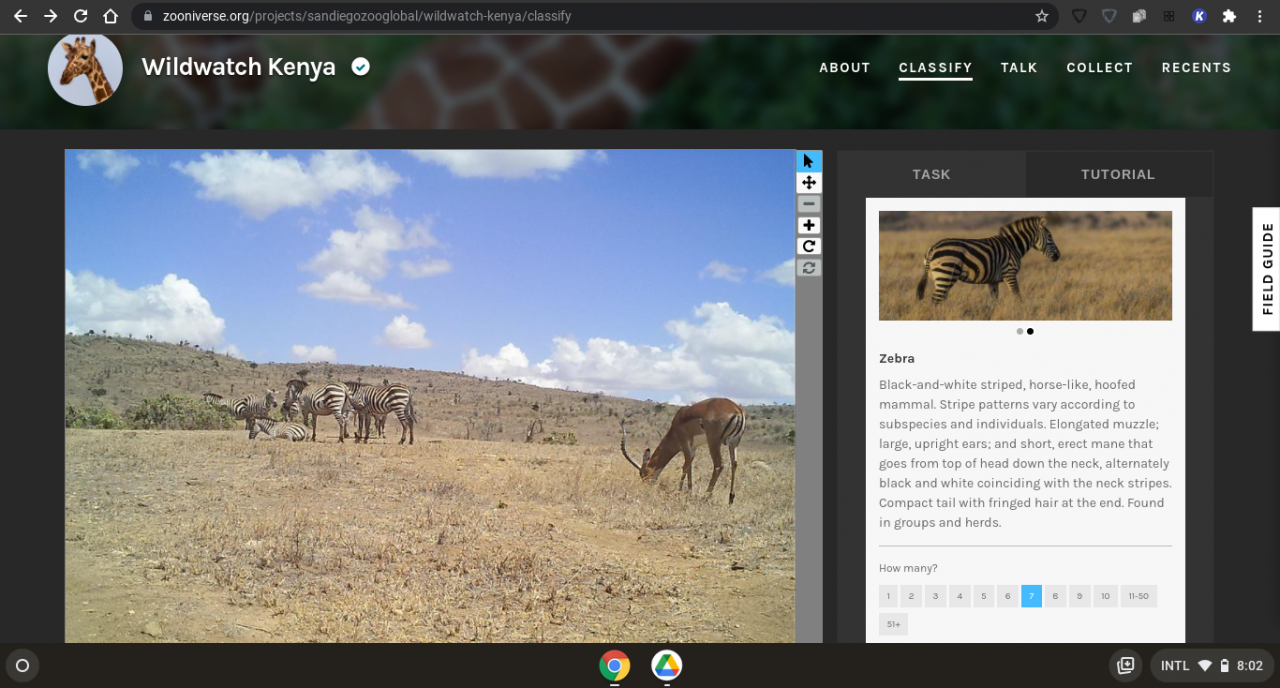Zoom out of the subject image
The image size is (1280, 688).
click(x=809, y=204)
